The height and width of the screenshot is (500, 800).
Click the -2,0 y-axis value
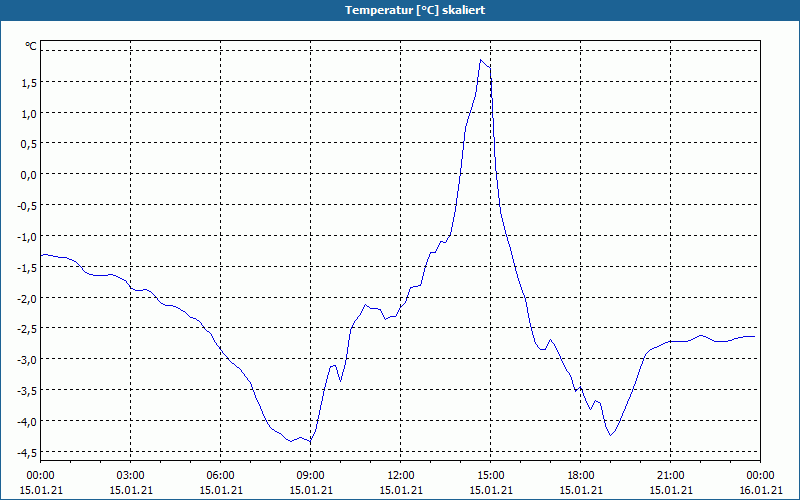point(28,299)
